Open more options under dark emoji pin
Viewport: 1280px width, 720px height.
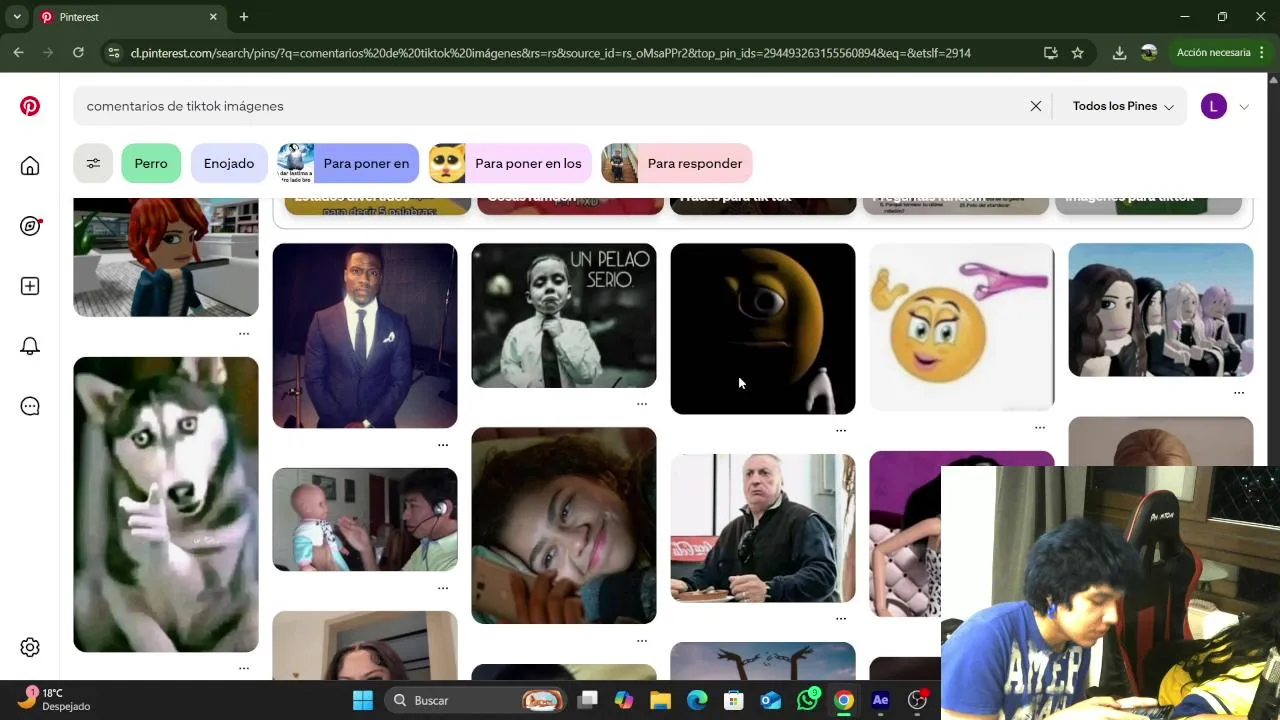tap(841, 430)
